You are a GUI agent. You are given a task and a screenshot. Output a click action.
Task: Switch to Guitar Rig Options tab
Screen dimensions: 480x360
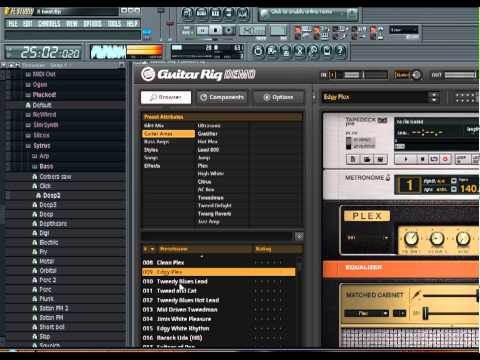[x=279, y=97]
